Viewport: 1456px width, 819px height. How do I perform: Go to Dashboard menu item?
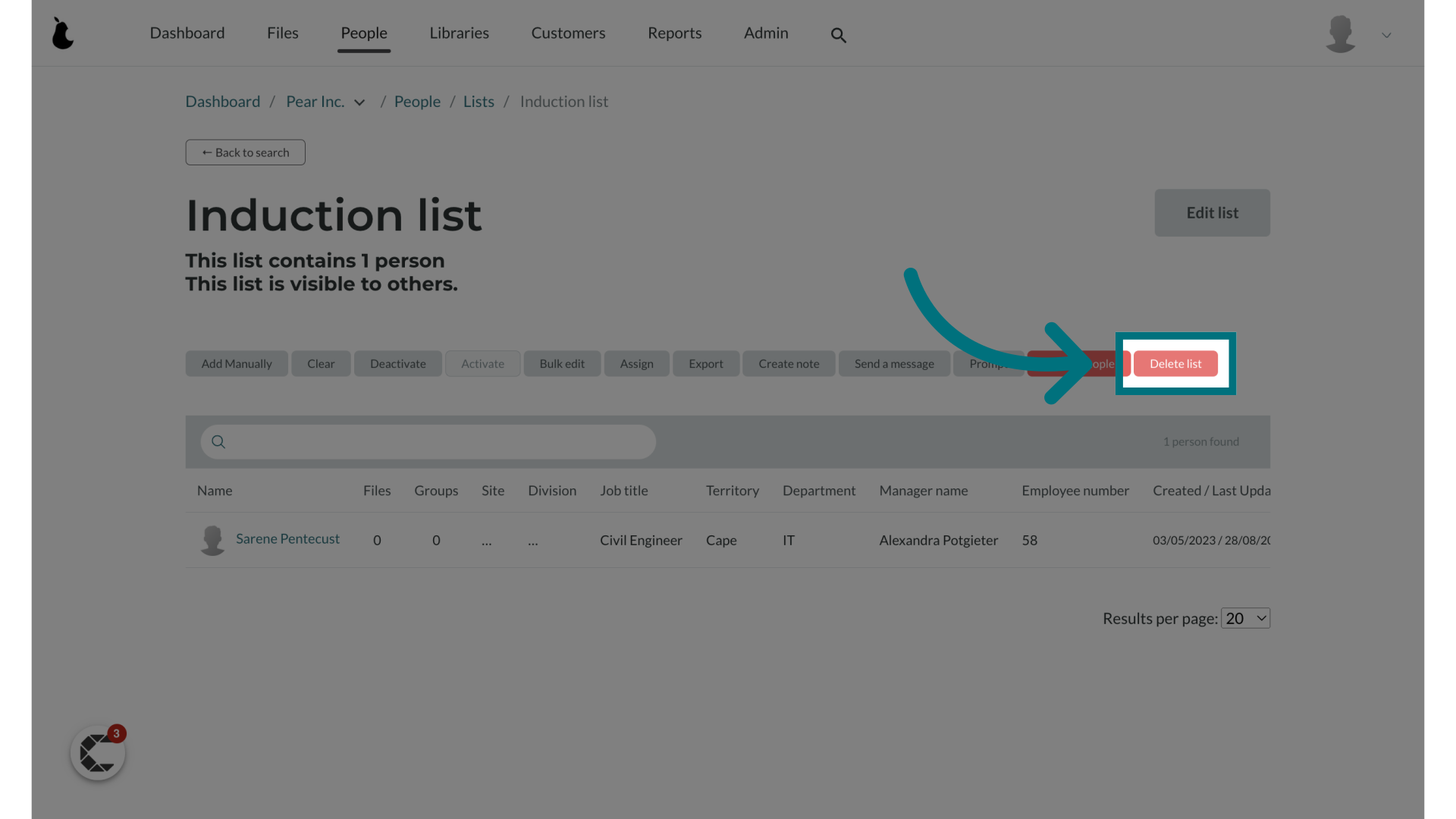click(x=187, y=33)
